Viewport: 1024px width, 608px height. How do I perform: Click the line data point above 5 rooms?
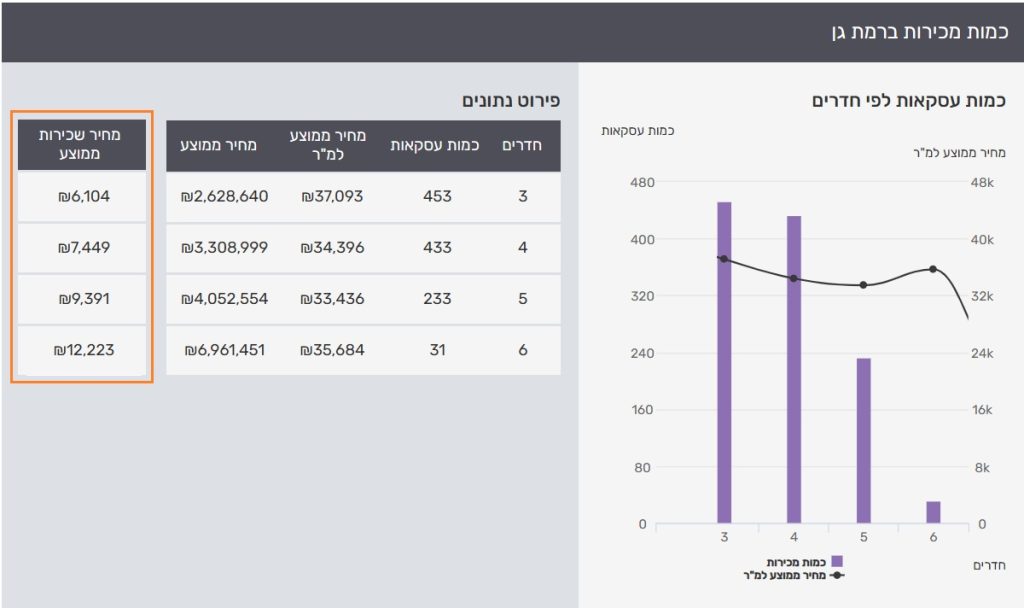(x=863, y=285)
